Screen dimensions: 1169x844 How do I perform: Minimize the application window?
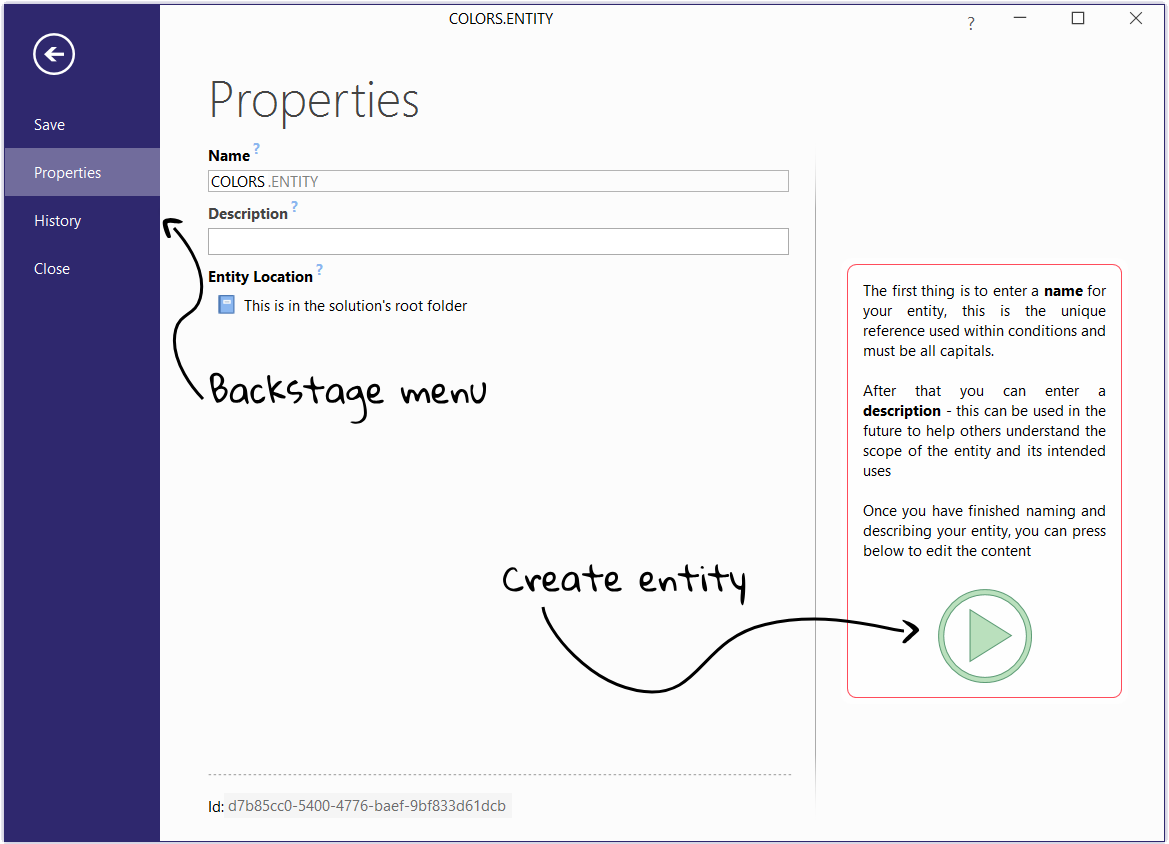pyautogui.click(x=1020, y=18)
